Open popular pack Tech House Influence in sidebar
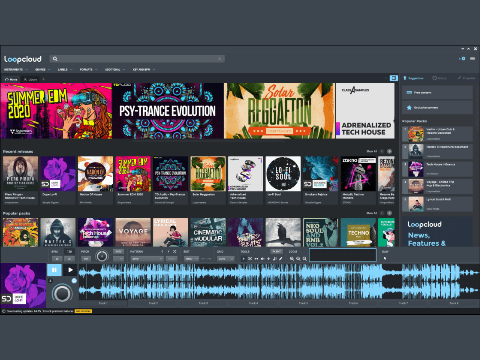Image resolution: width=480 pixels, height=360 pixels. click(437, 169)
